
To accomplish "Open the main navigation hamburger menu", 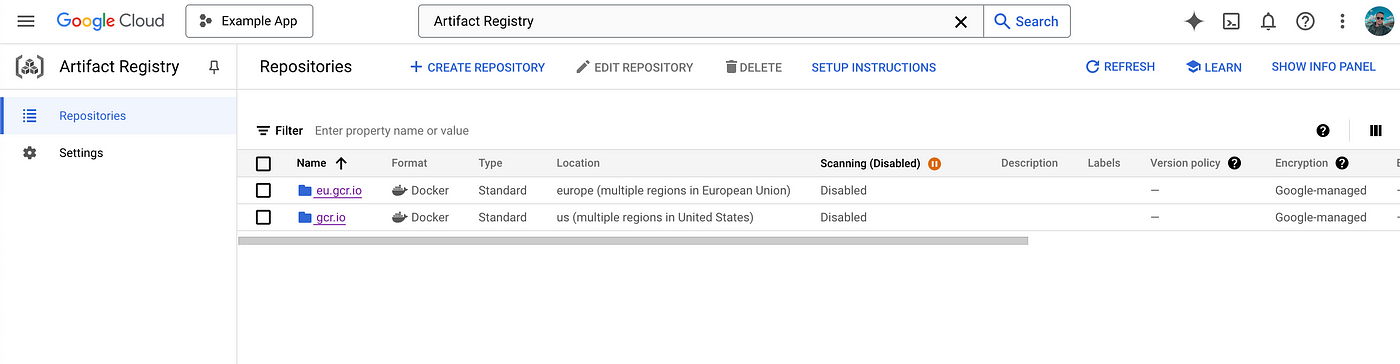I will [26, 21].
